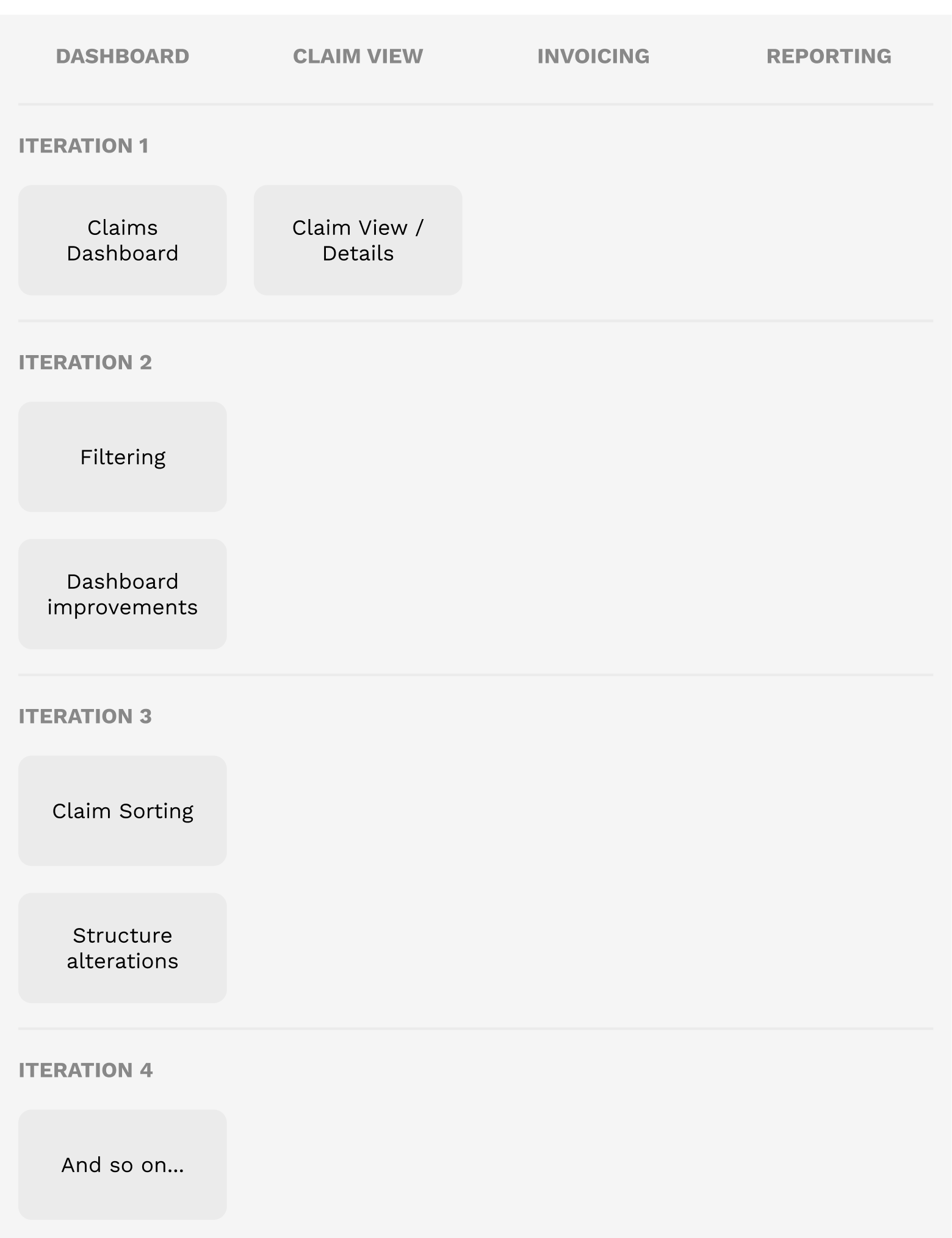Image resolution: width=952 pixels, height=1238 pixels.
Task: Select the Invoicing column header
Action: coord(593,56)
